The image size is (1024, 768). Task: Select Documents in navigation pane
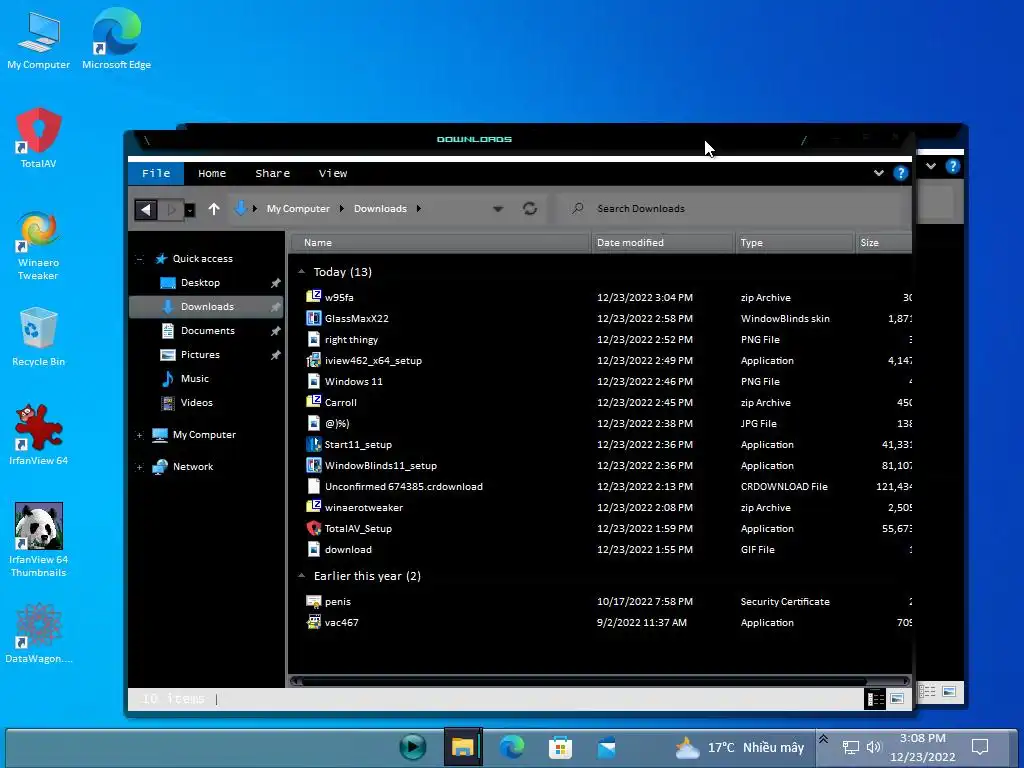click(x=206, y=330)
